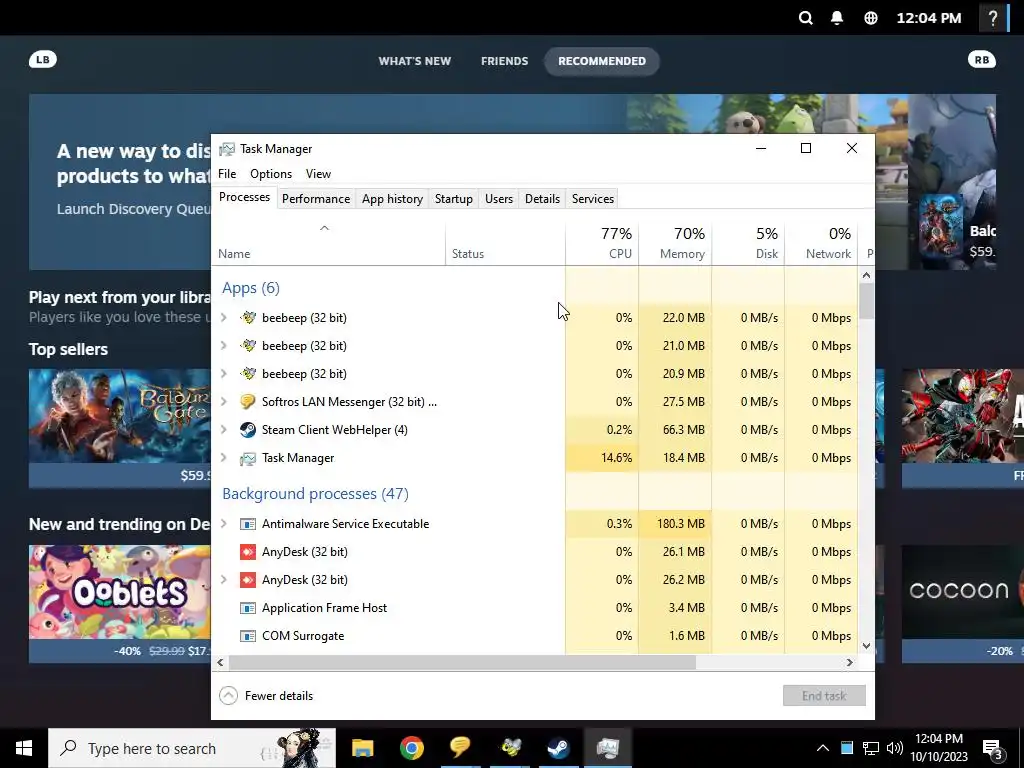Open Google Chrome from the taskbar
This screenshot has width=1024, height=768.
point(411,748)
